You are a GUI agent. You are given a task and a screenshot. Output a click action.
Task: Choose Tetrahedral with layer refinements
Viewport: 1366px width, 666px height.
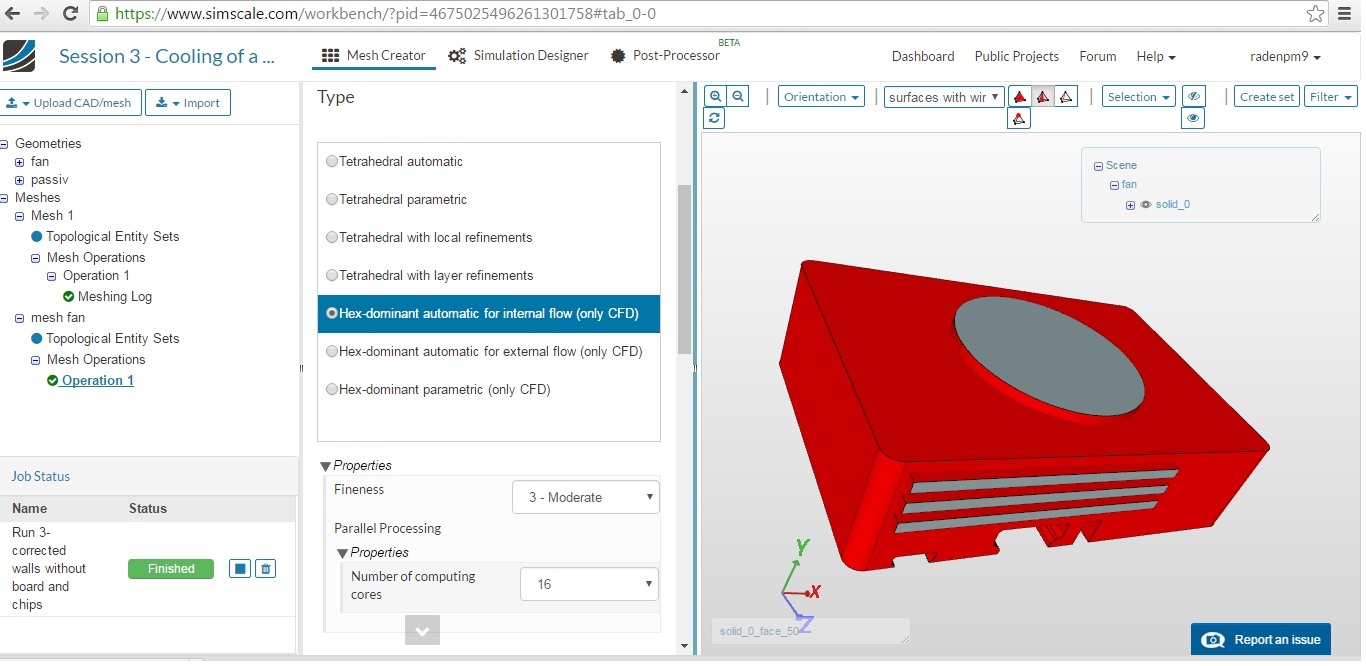[332, 275]
